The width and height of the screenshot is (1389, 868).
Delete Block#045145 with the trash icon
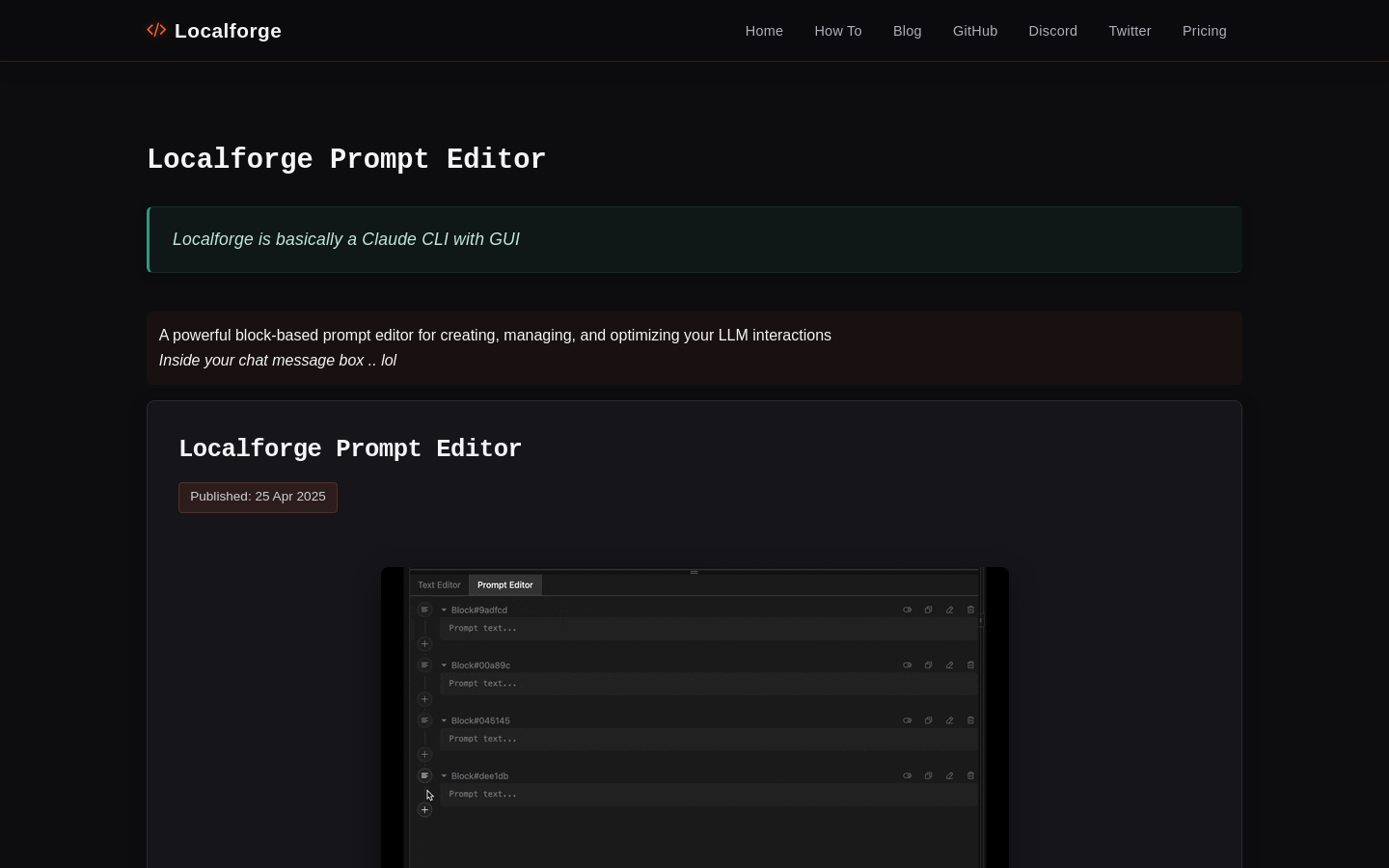[x=970, y=720]
